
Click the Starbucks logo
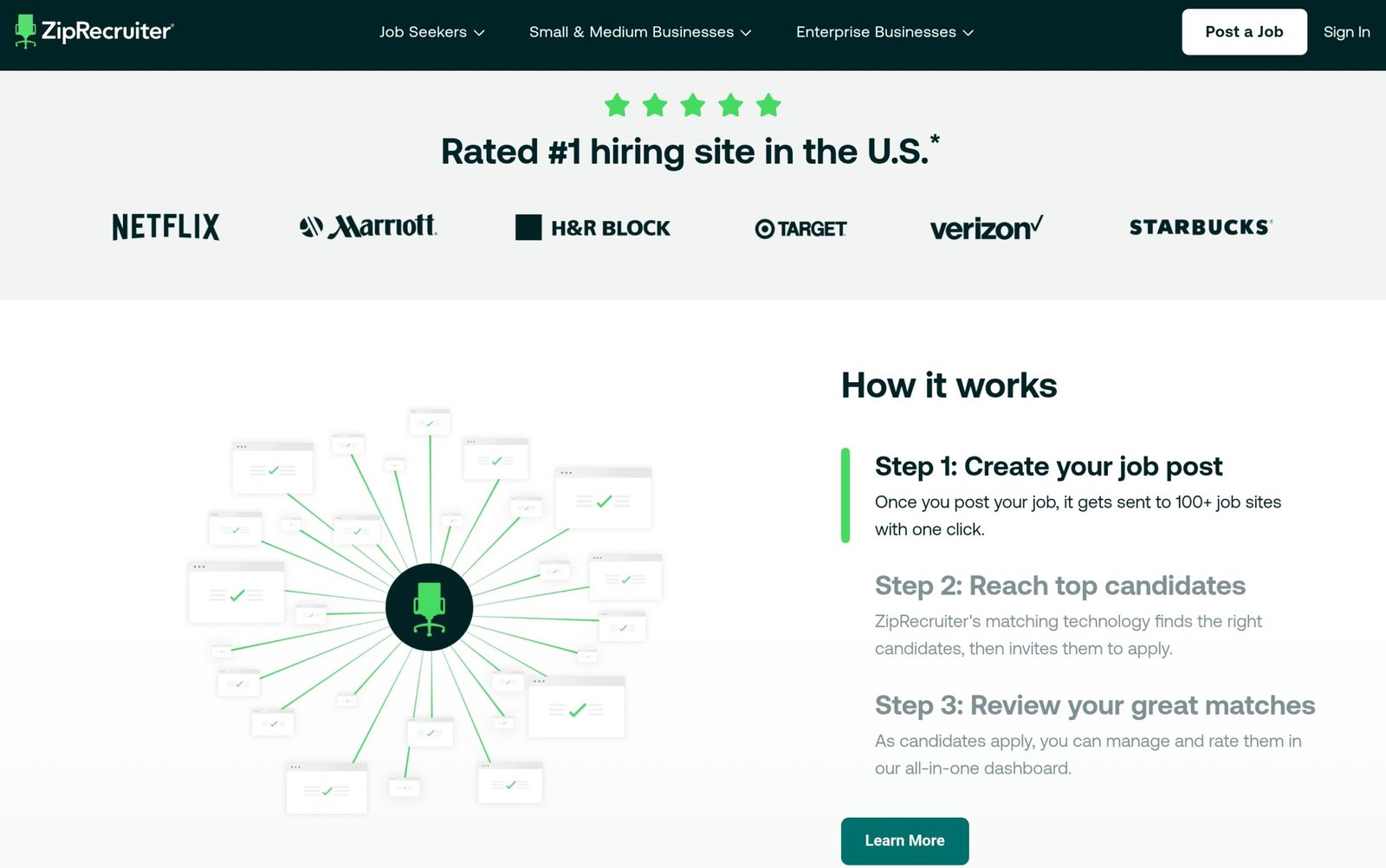(x=1201, y=227)
